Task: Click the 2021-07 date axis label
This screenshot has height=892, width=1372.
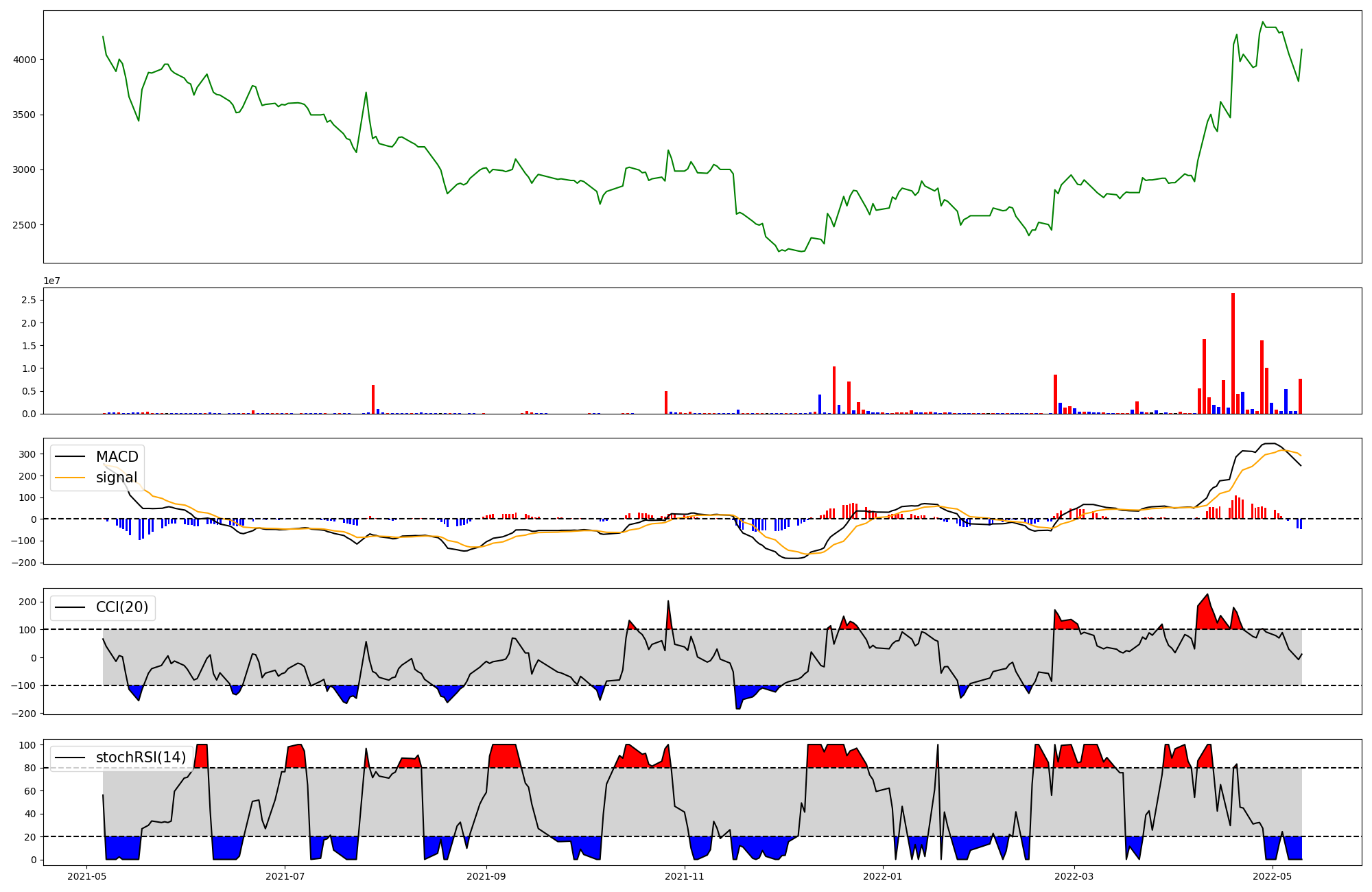Action: [x=285, y=876]
